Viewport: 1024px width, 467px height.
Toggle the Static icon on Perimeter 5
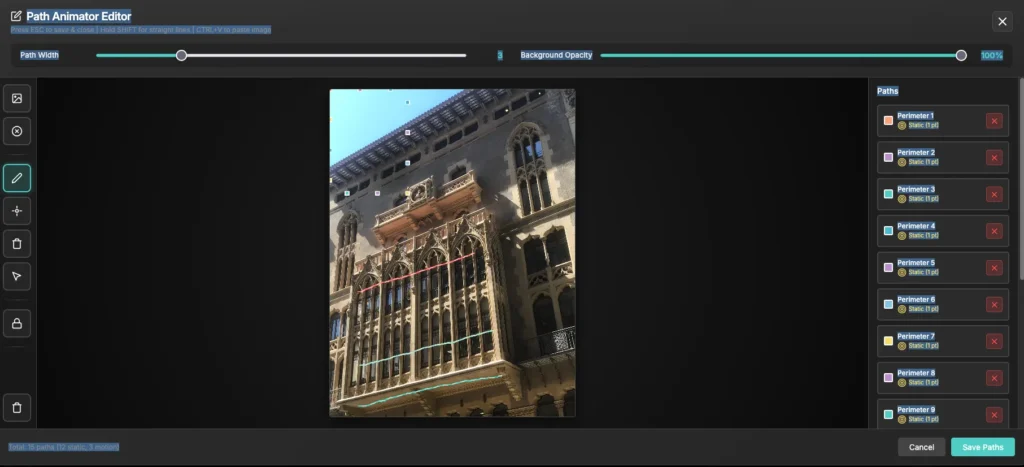pyautogui.click(x=902, y=272)
